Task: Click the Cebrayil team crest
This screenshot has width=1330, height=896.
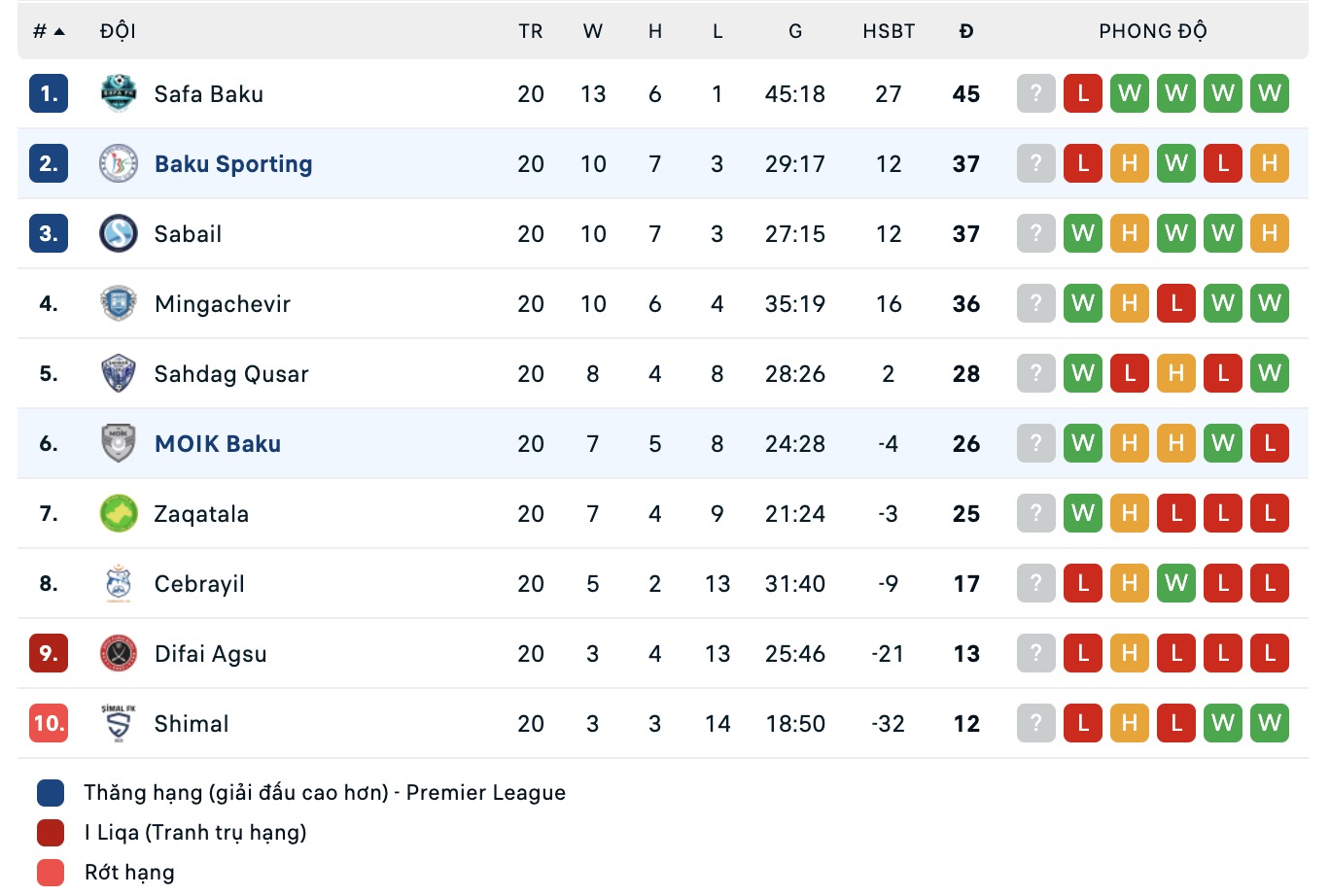Action: click(x=119, y=584)
